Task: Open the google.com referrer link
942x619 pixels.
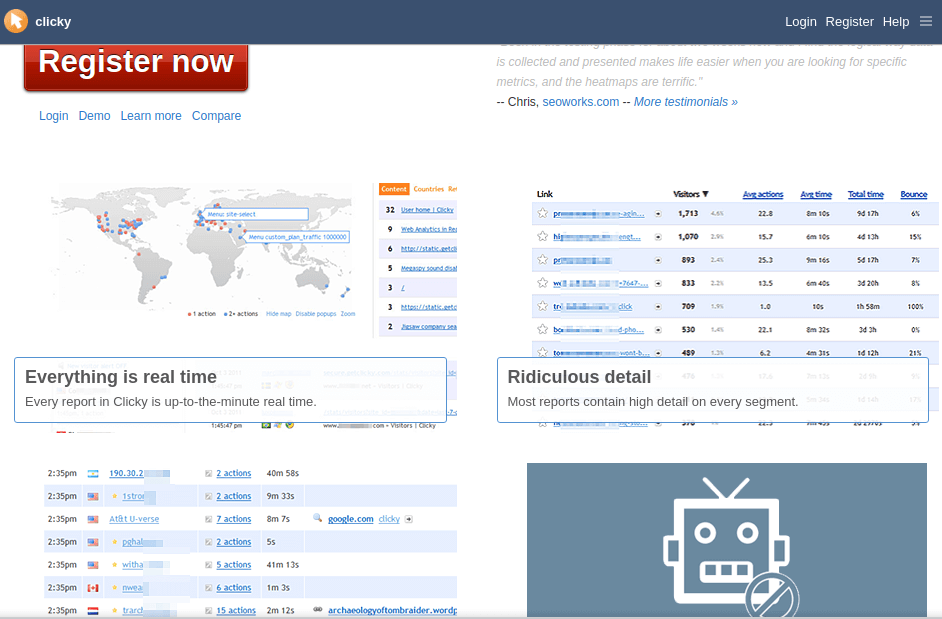Action: click(x=351, y=519)
